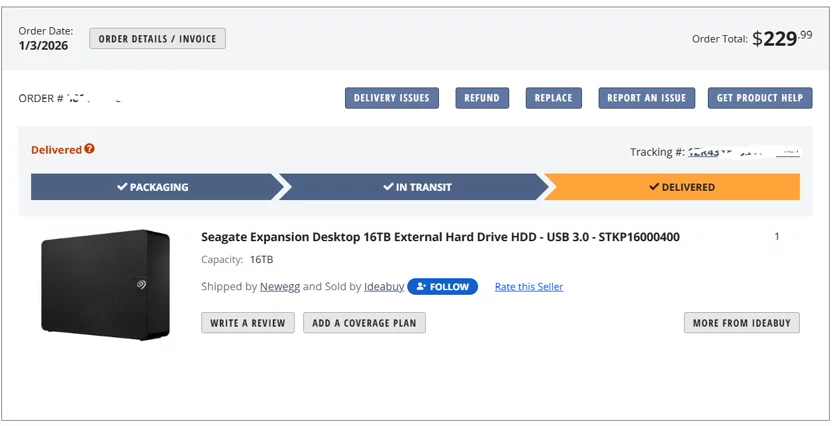The image size is (835, 426).
Task: Select the Replace button
Action: (x=553, y=98)
